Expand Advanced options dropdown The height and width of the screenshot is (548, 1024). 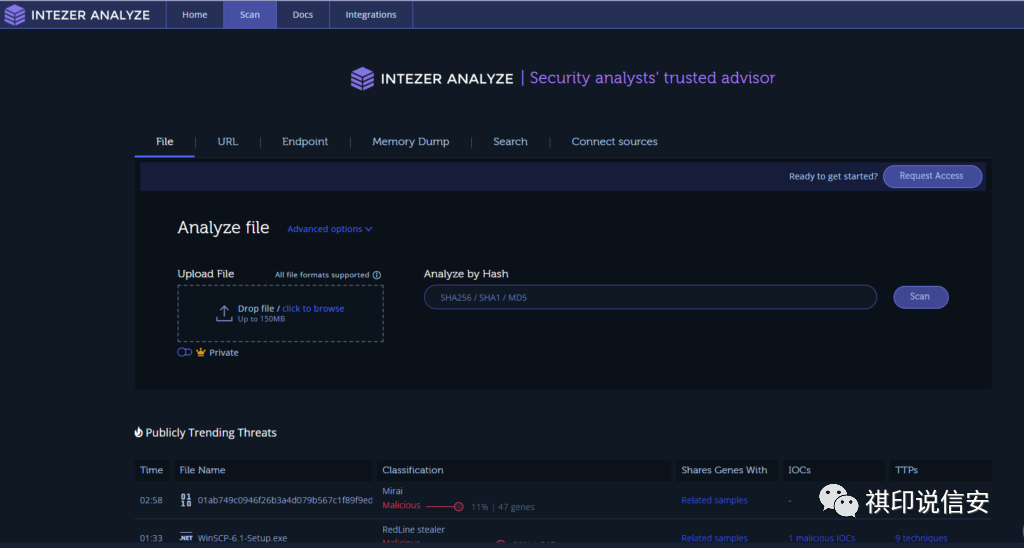pos(329,229)
